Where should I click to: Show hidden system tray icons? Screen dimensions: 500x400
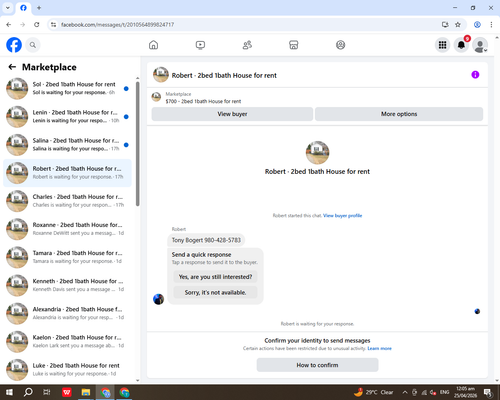(x=405, y=392)
